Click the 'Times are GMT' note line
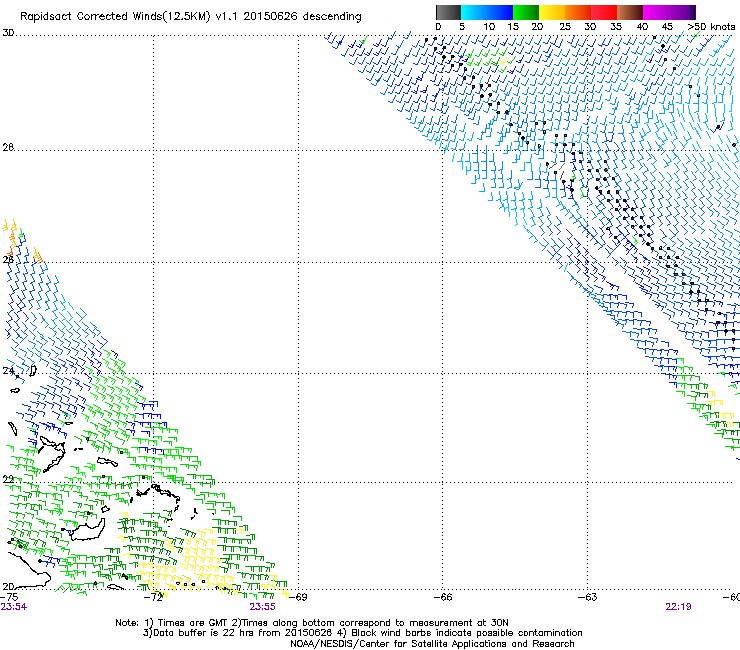Screen dimensions: 740x650 [312, 623]
